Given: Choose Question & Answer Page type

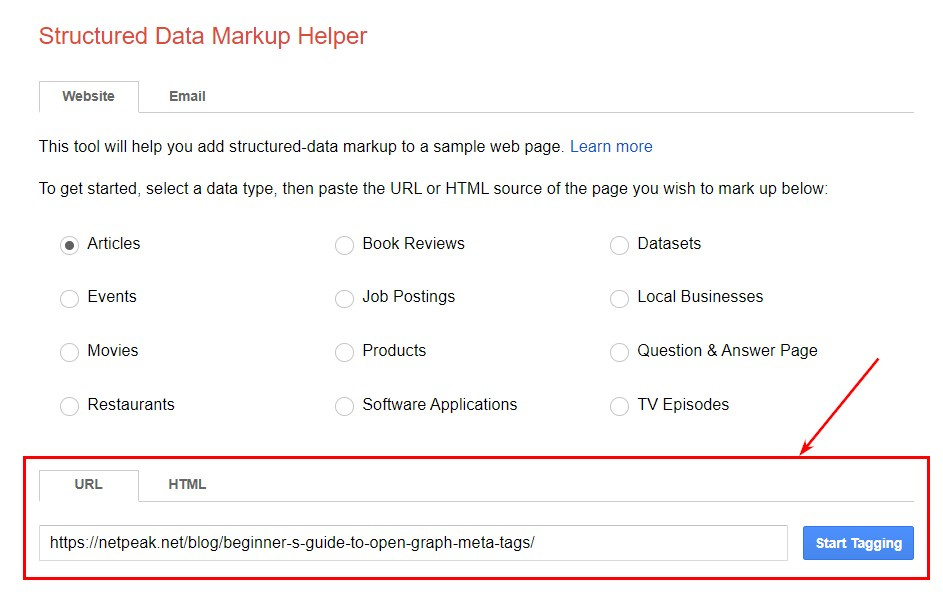Looking at the screenshot, I should point(619,352).
